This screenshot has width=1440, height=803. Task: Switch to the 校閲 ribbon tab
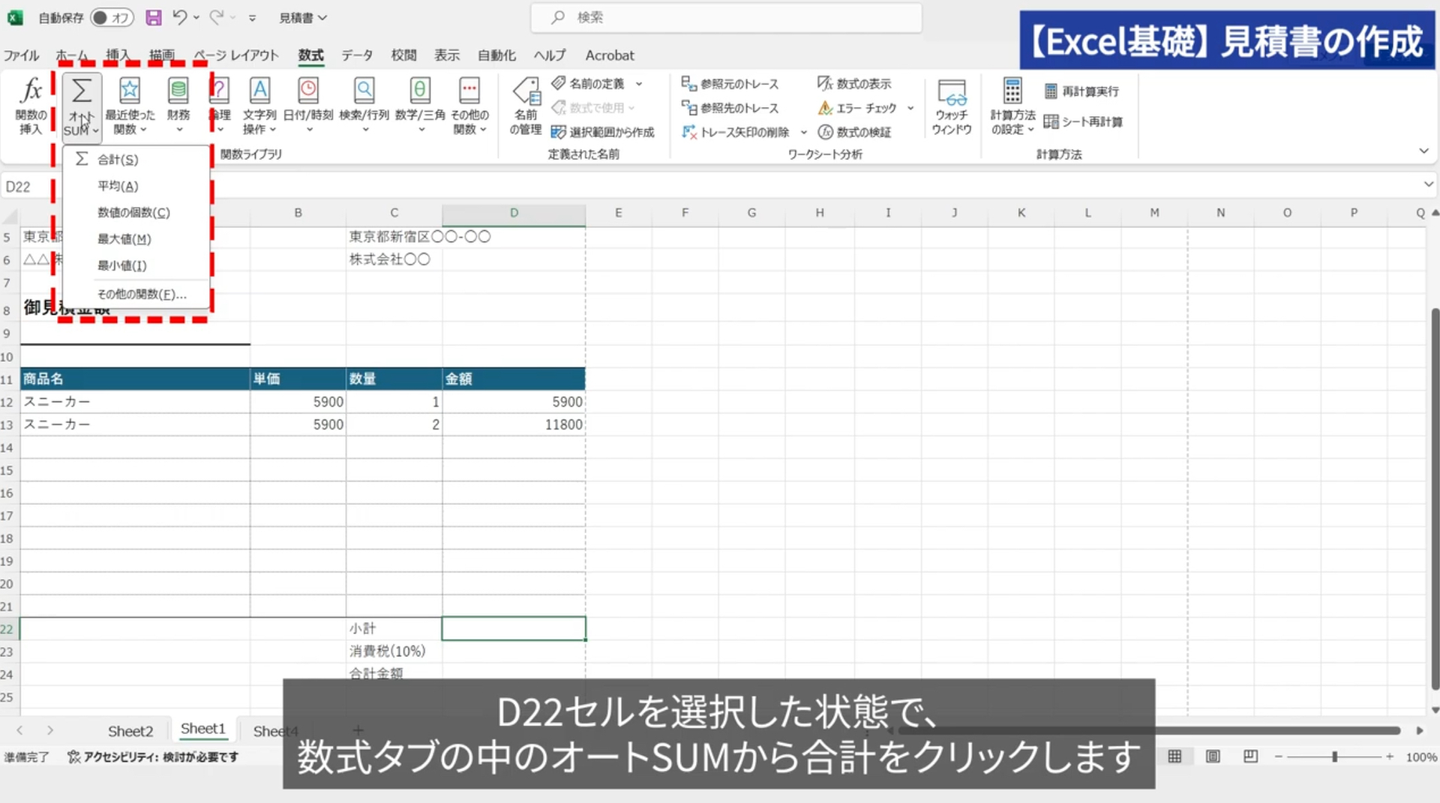pyautogui.click(x=403, y=55)
